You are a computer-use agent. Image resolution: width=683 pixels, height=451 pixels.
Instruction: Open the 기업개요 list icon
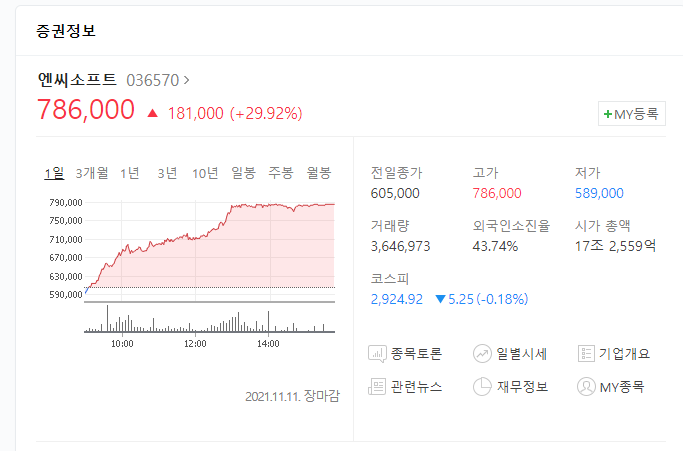[586, 353]
